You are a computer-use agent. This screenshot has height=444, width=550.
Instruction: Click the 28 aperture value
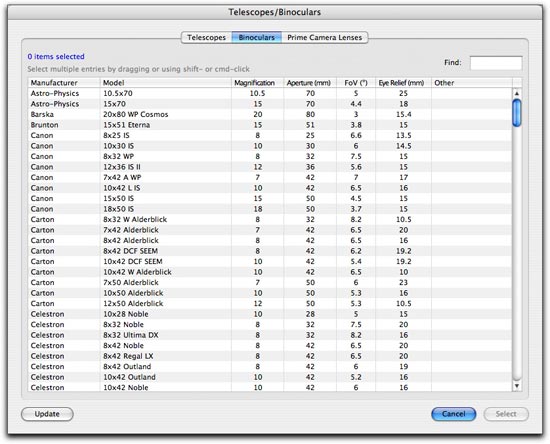point(310,314)
